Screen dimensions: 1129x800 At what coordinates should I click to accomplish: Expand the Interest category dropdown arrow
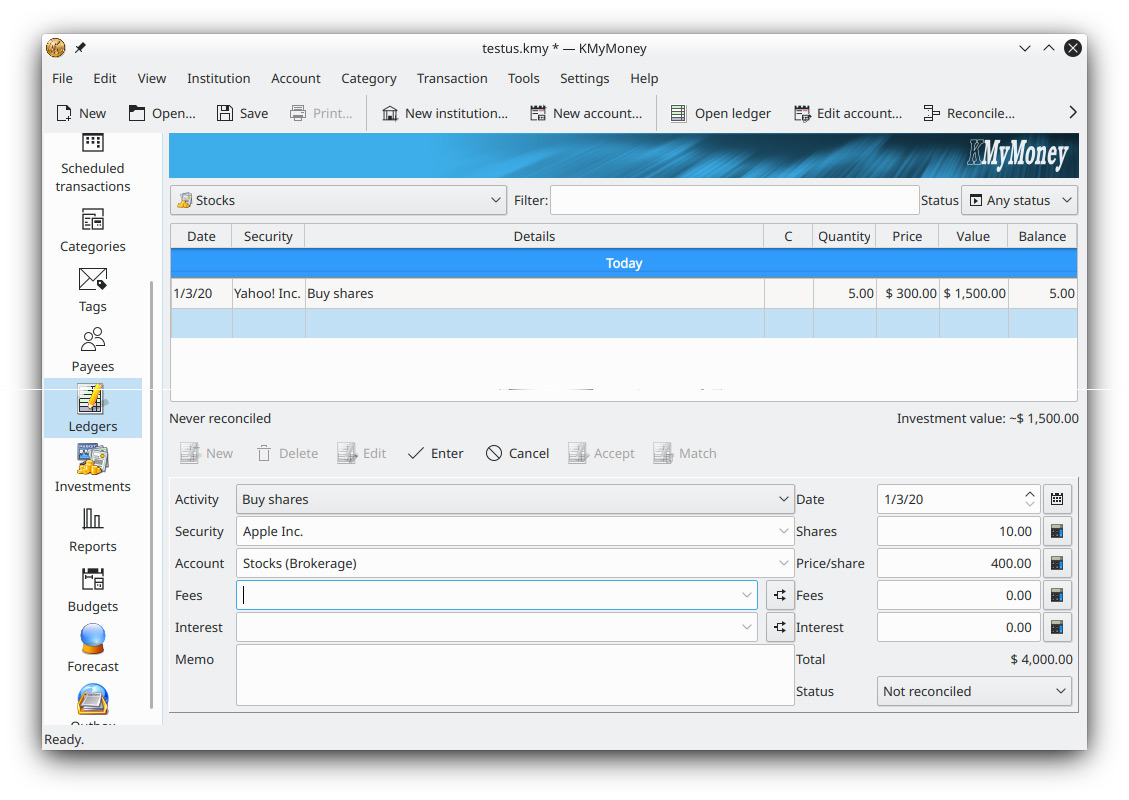[x=747, y=627]
